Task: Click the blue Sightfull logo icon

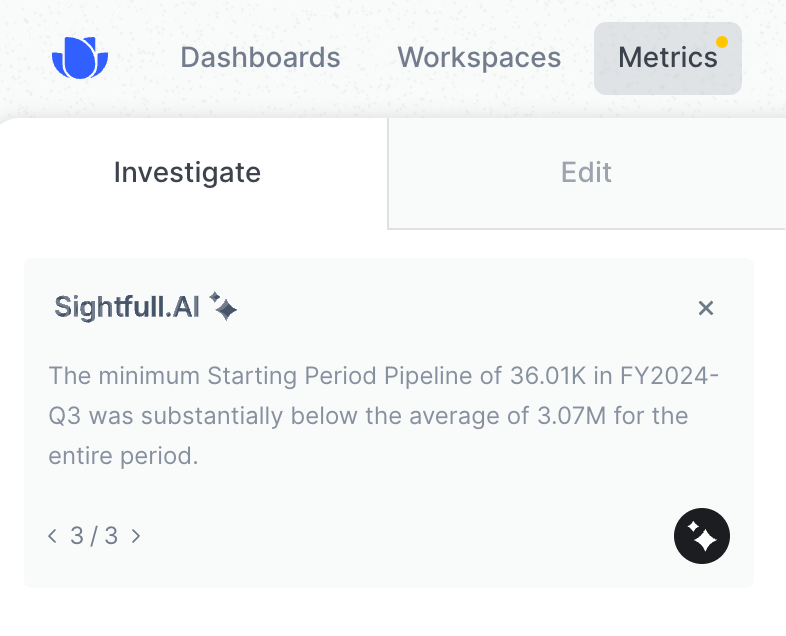Action: [80, 58]
